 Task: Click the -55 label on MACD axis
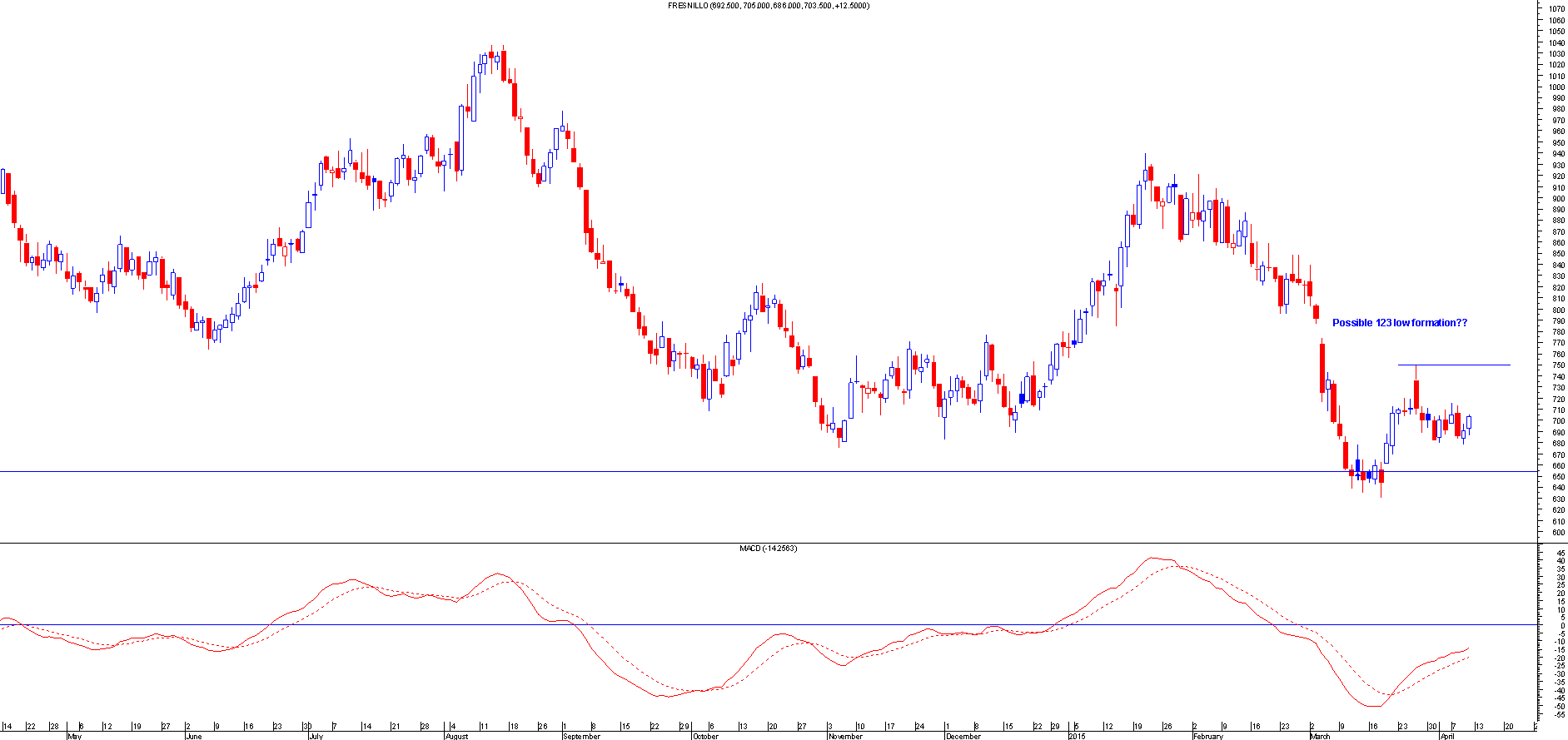pyautogui.click(x=1556, y=715)
